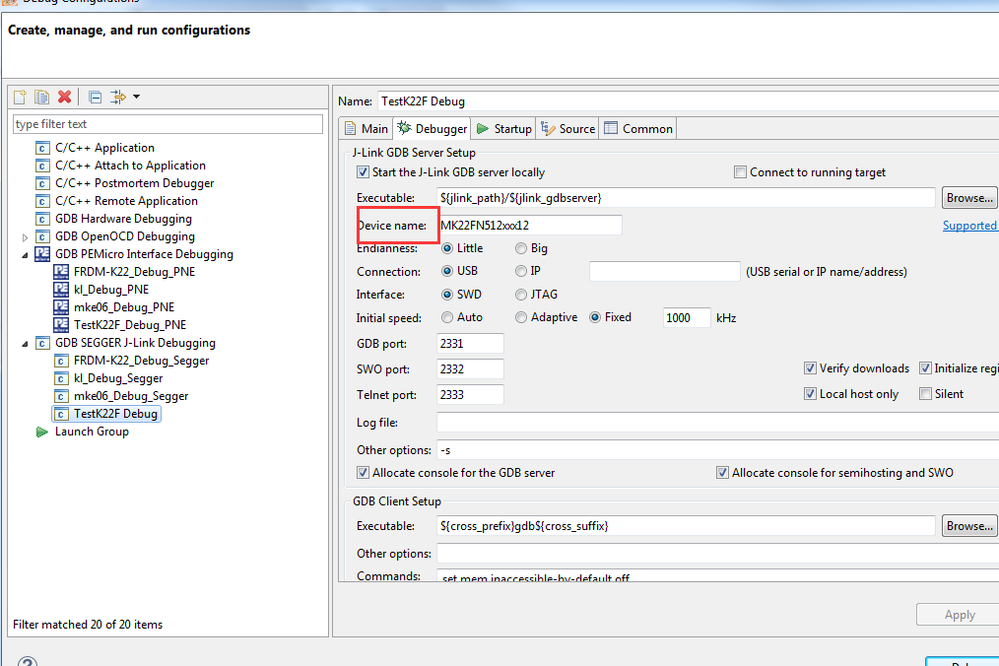This screenshot has height=666, width=999.
Task: Select kl_Debug_PNE configuration
Action: click(x=111, y=290)
